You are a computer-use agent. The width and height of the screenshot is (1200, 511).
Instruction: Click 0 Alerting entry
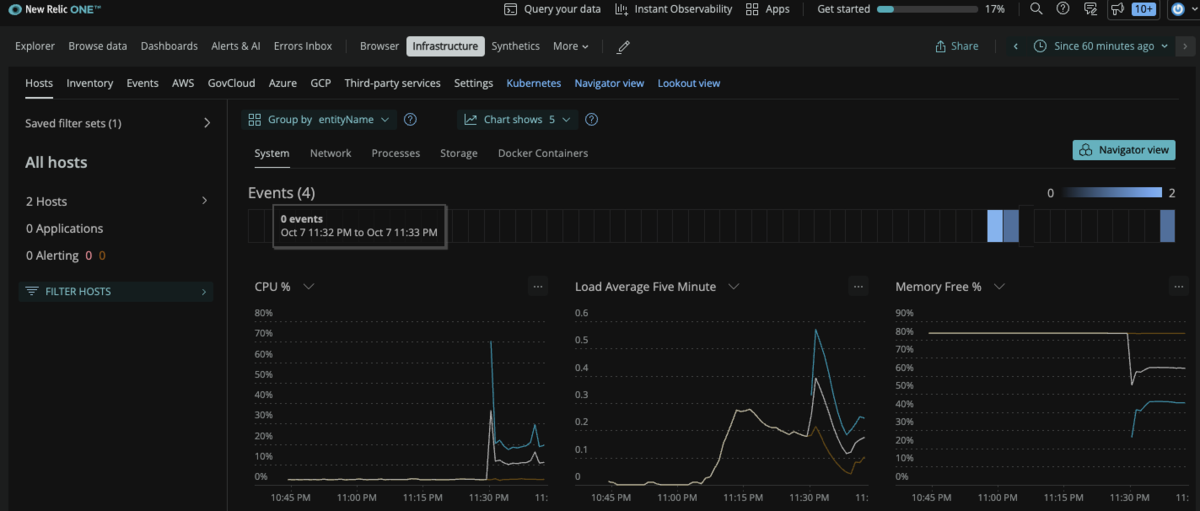tap(52, 255)
